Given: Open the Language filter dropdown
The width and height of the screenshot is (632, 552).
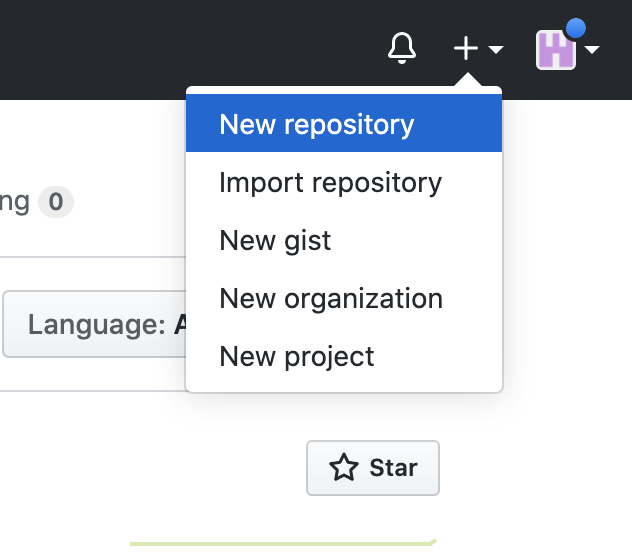Looking at the screenshot, I should coord(96,324).
